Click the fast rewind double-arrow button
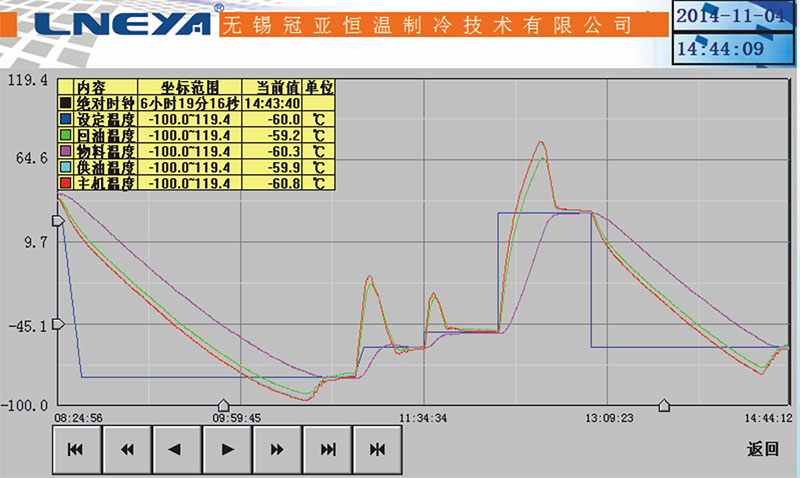Screen dimensions: 800x478 pyautogui.click(x=127, y=450)
